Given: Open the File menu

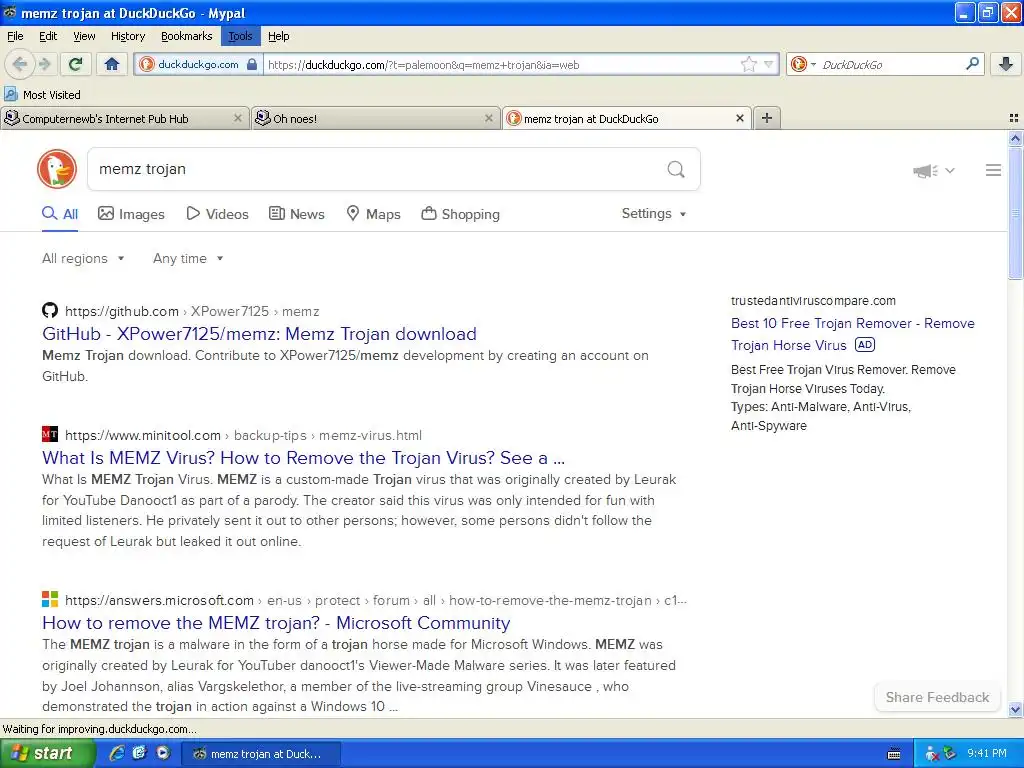Looking at the screenshot, I should tap(15, 36).
